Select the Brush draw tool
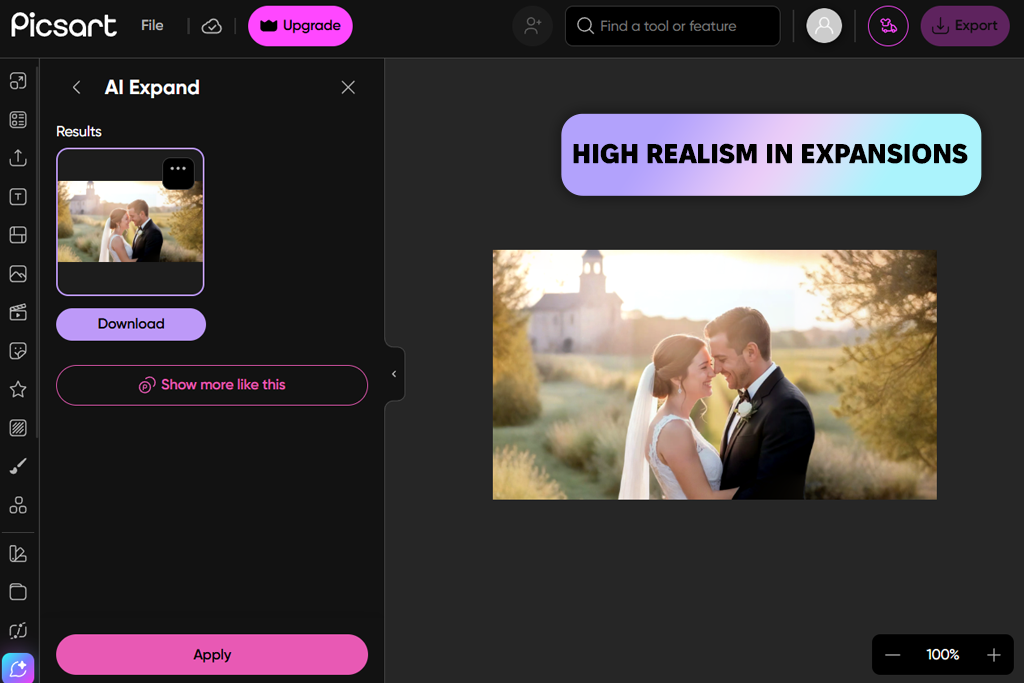This screenshot has height=683, width=1024. click(18, 466)
